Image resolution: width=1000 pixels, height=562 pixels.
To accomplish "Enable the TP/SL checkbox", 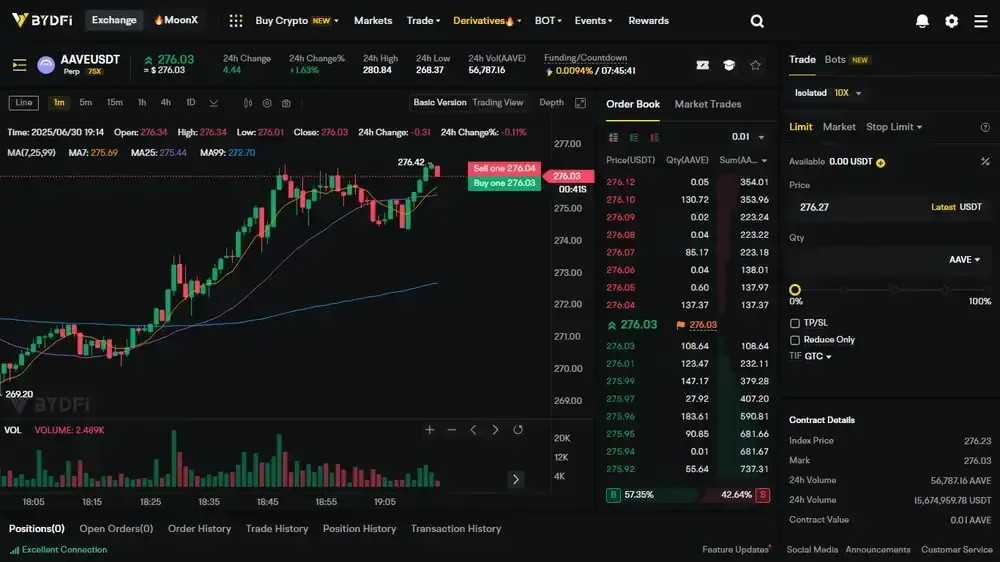I will [x=795, y=323].
